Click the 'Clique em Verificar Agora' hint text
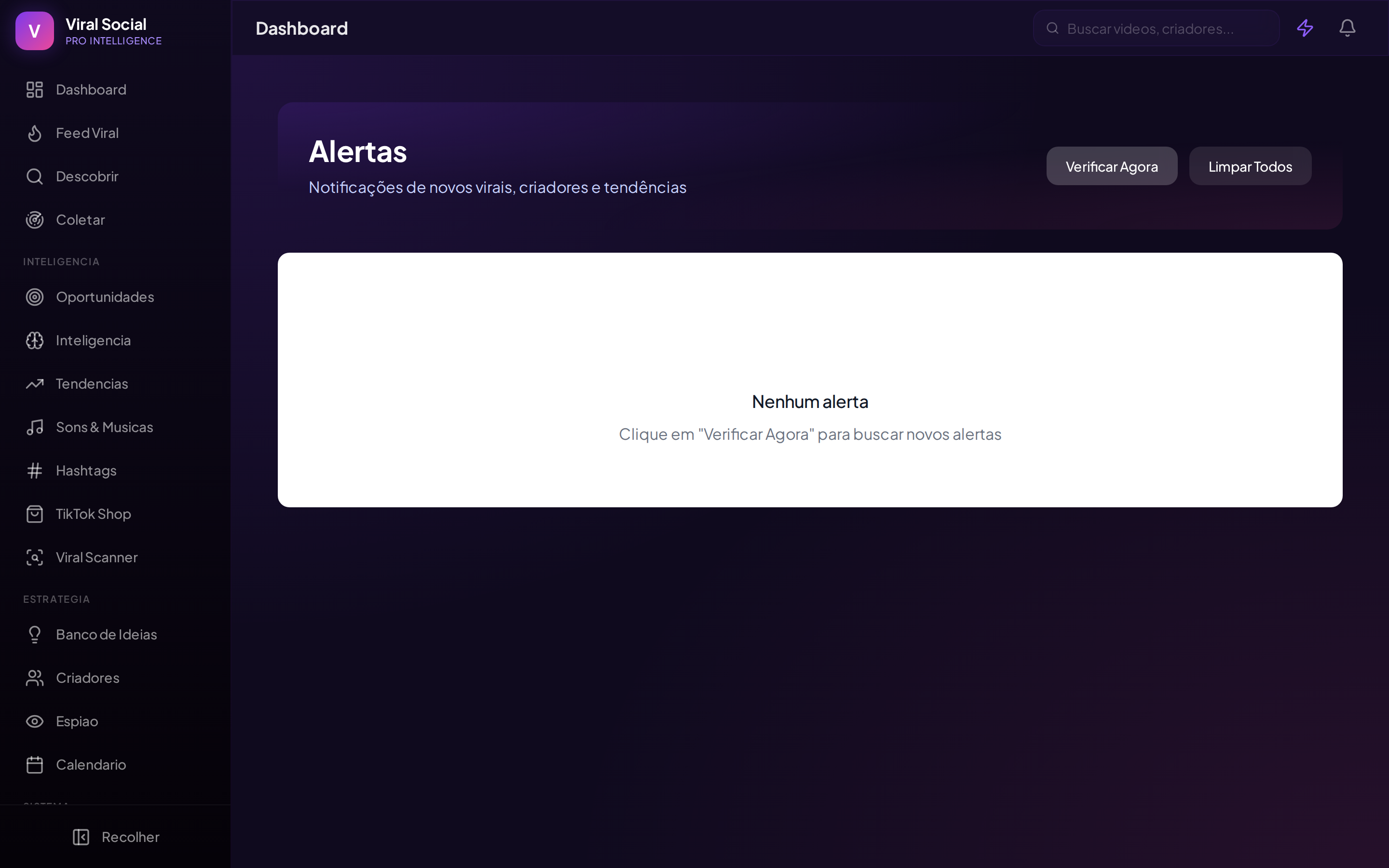This screenshot has height=868, width=1389. (810, 434)
